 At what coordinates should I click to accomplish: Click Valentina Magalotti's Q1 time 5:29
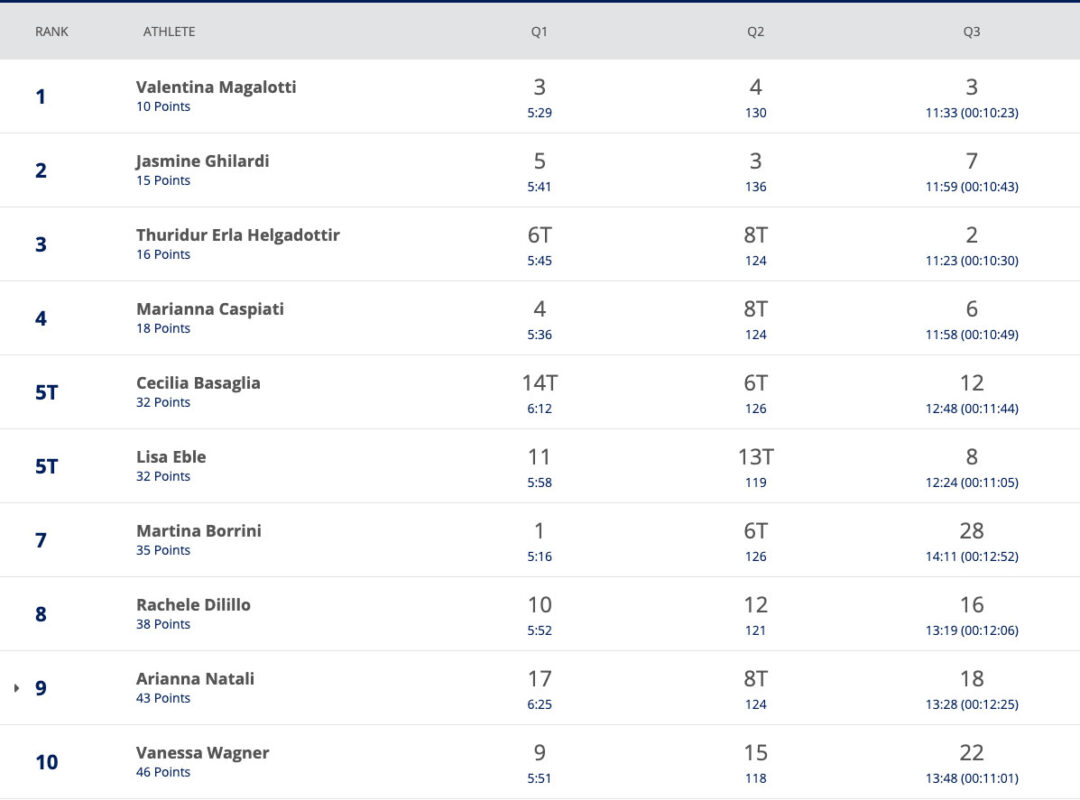coord(539,113)
